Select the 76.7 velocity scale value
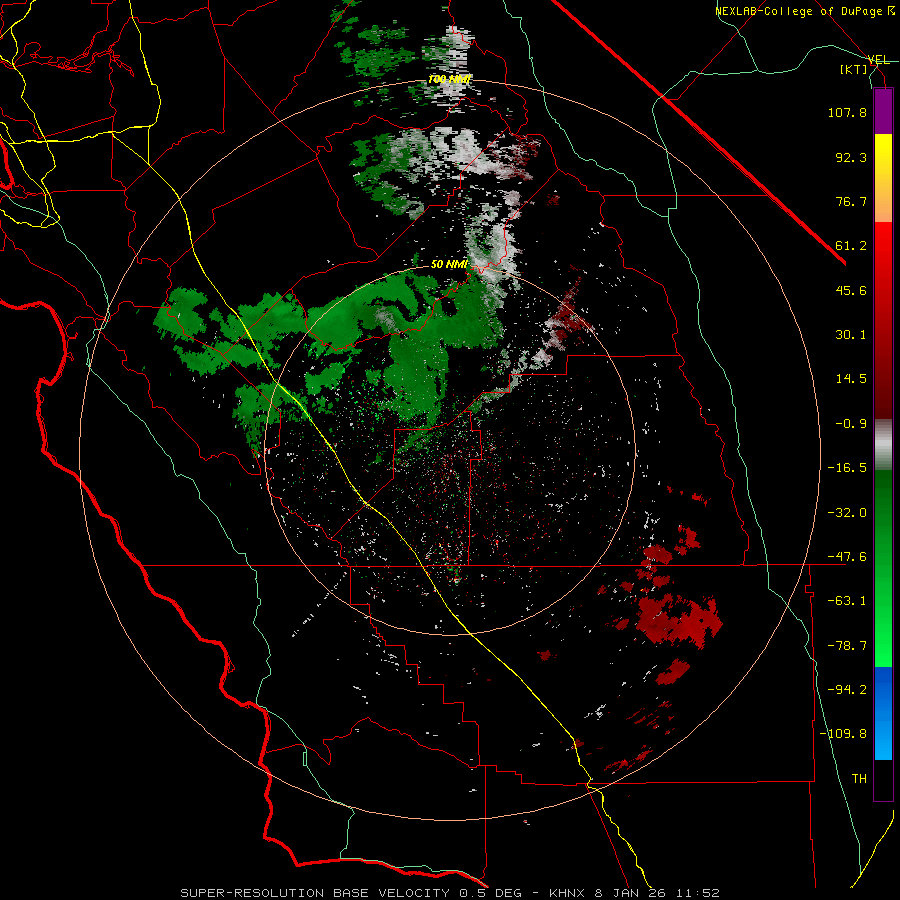 click(x=851, y=201)
